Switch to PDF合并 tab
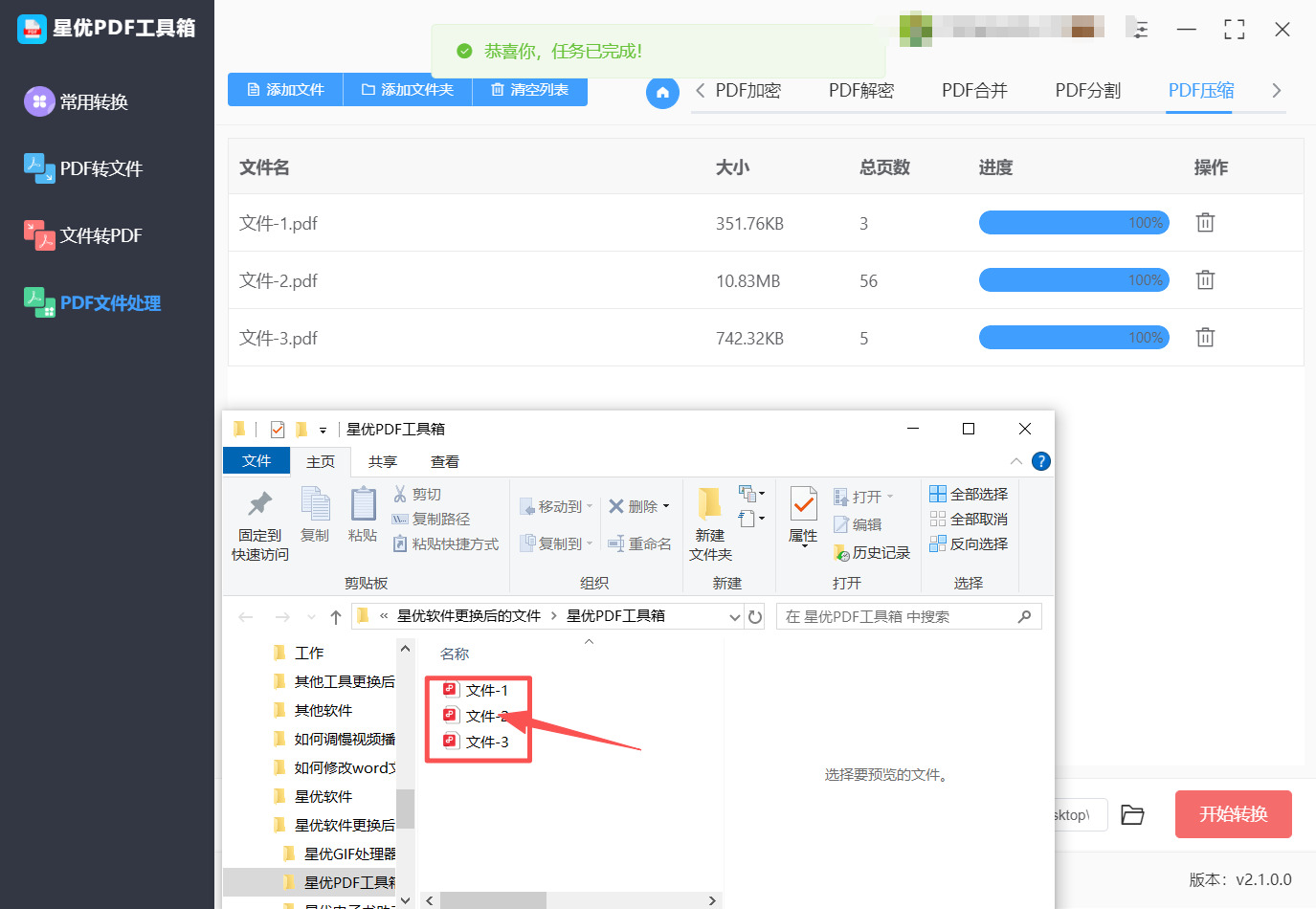The width and height of the screenshot is (1316, 909). click(974, 91)
